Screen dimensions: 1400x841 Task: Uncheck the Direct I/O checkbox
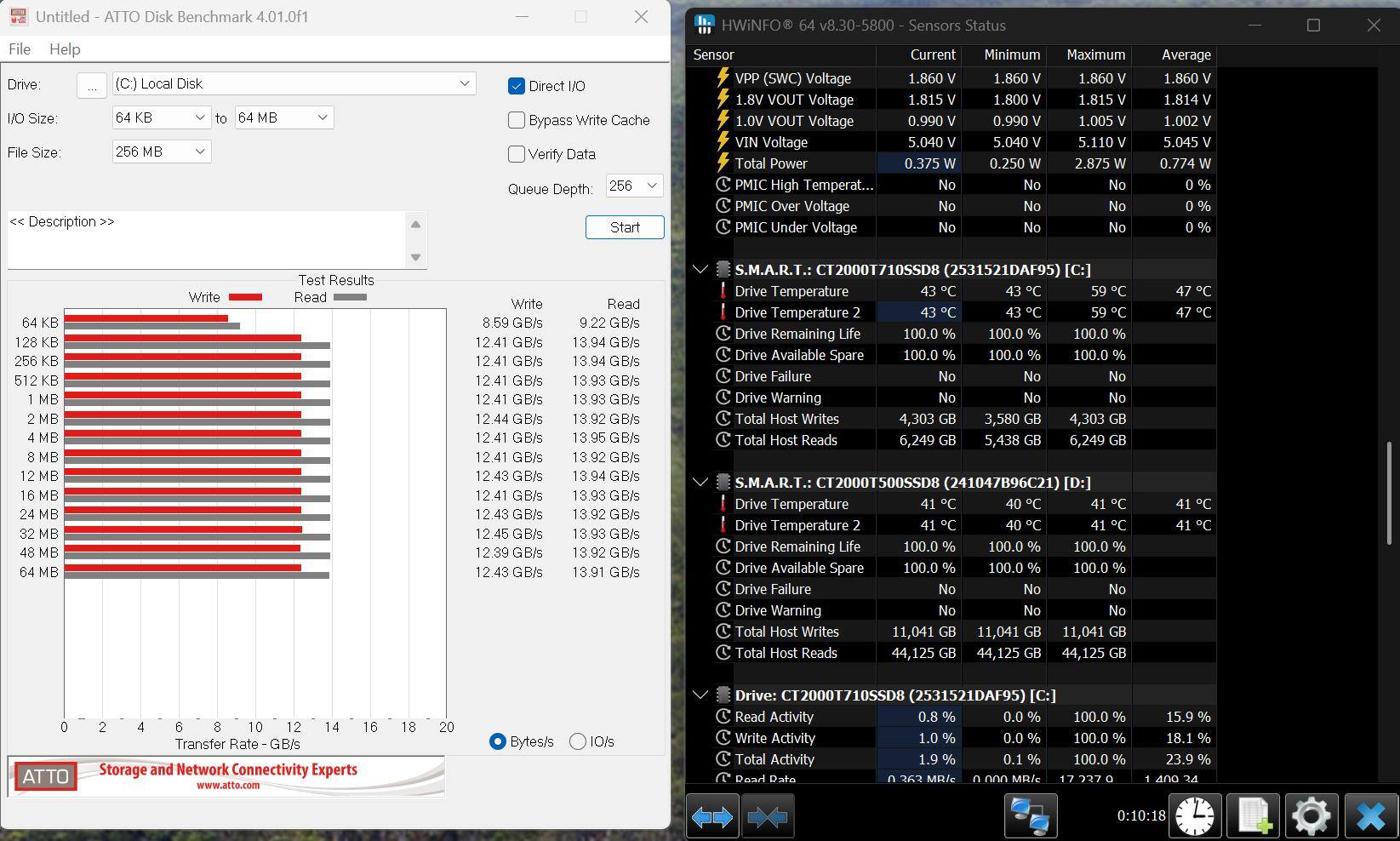coord(517,86)
